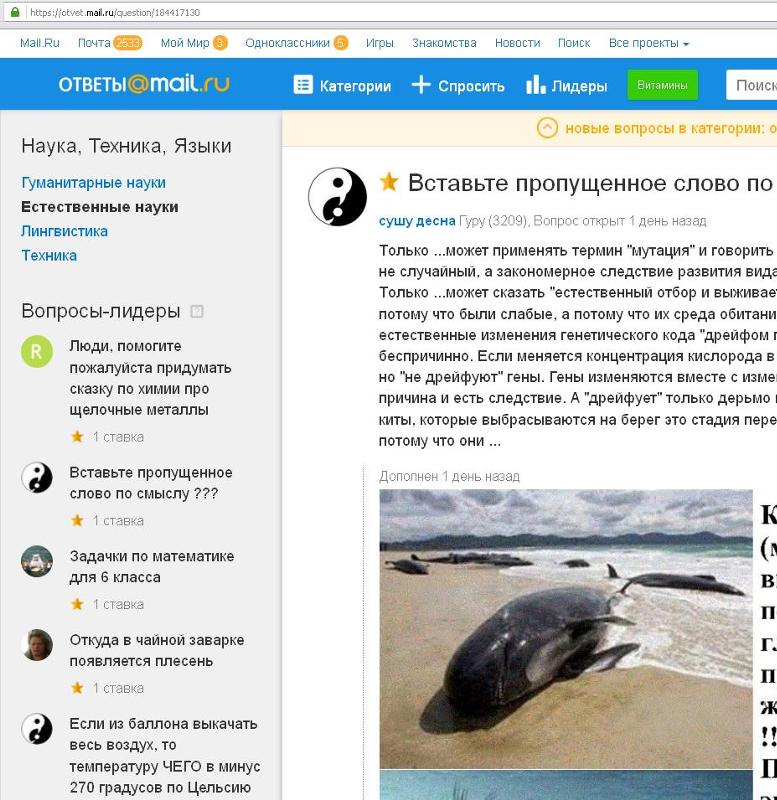
Task: Click the Витамины green button
Action: 662,85
